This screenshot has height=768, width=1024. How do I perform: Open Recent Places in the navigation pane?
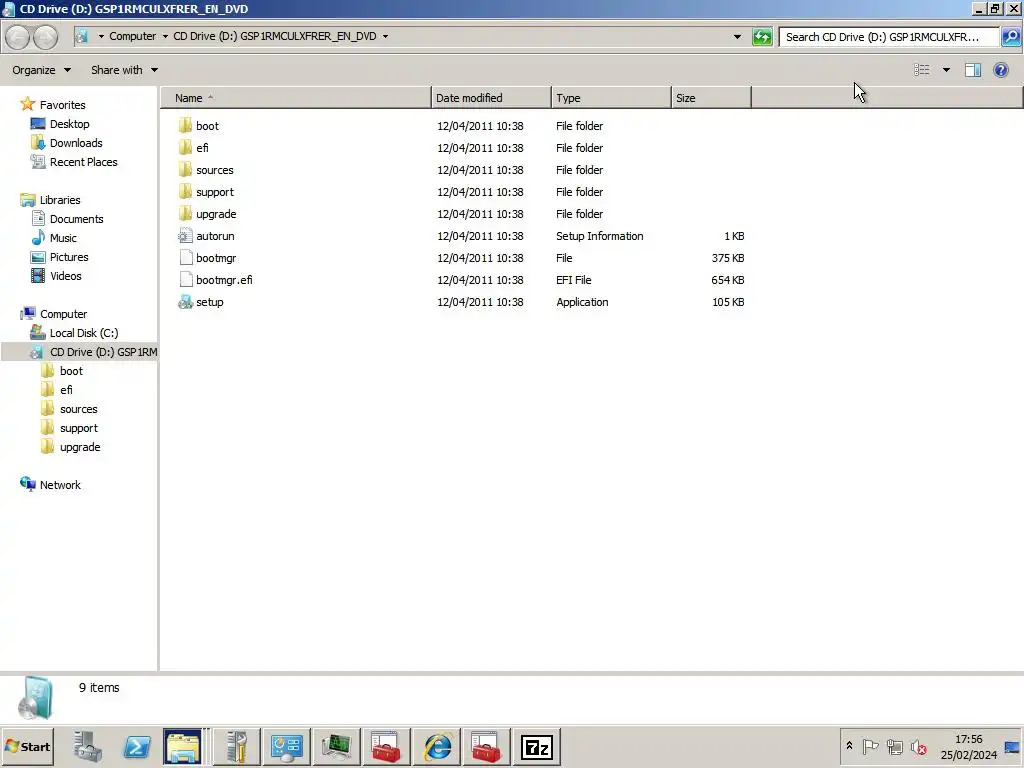click(84, 161)
